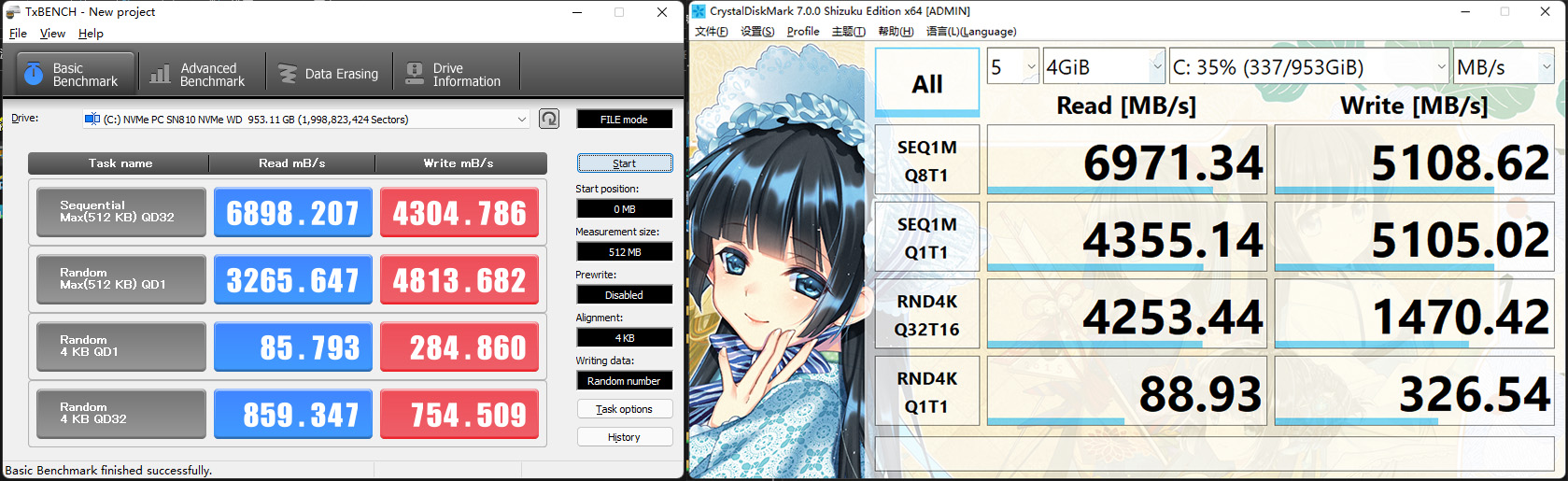Click the Prewrite Disabled field

click(x=624, y=295)
